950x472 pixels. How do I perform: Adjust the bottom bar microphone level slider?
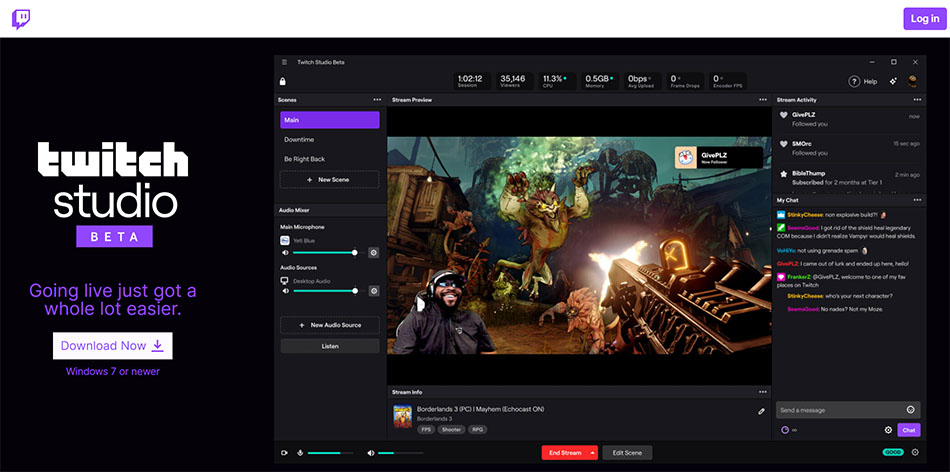tap(331, 453)
